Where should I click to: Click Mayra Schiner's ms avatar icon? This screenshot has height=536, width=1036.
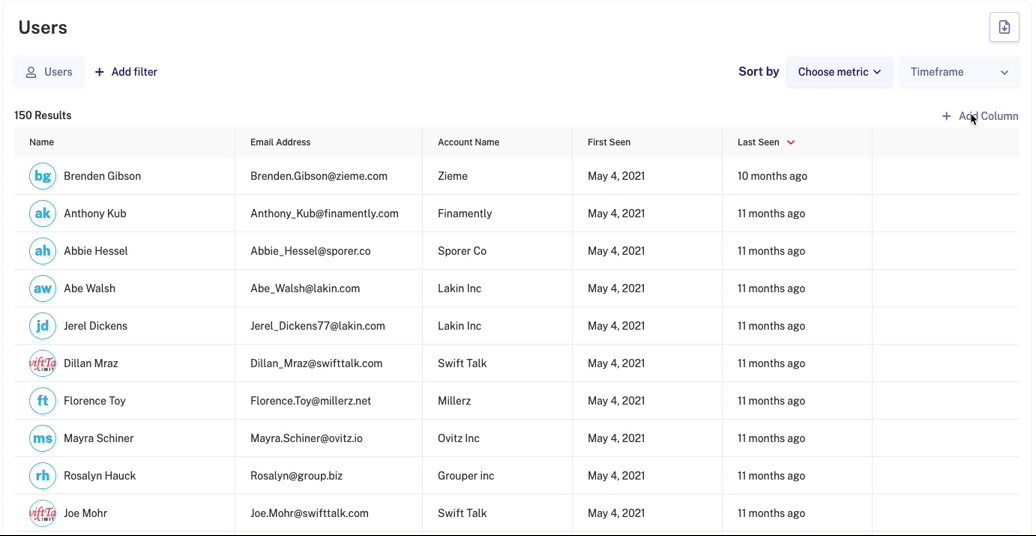[x=42, y=438]
